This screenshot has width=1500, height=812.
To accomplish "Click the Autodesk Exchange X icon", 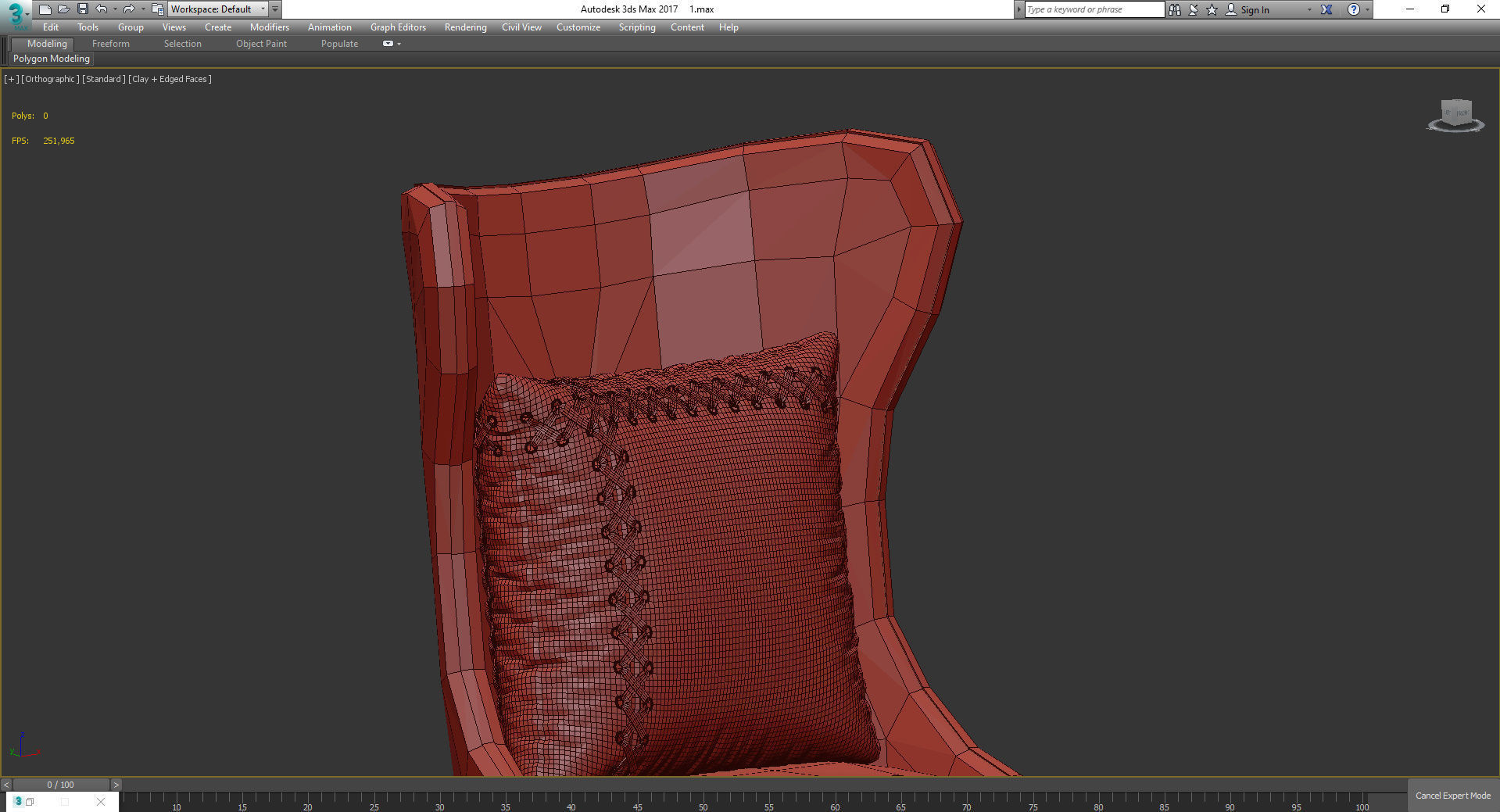I will (1326, 9).
